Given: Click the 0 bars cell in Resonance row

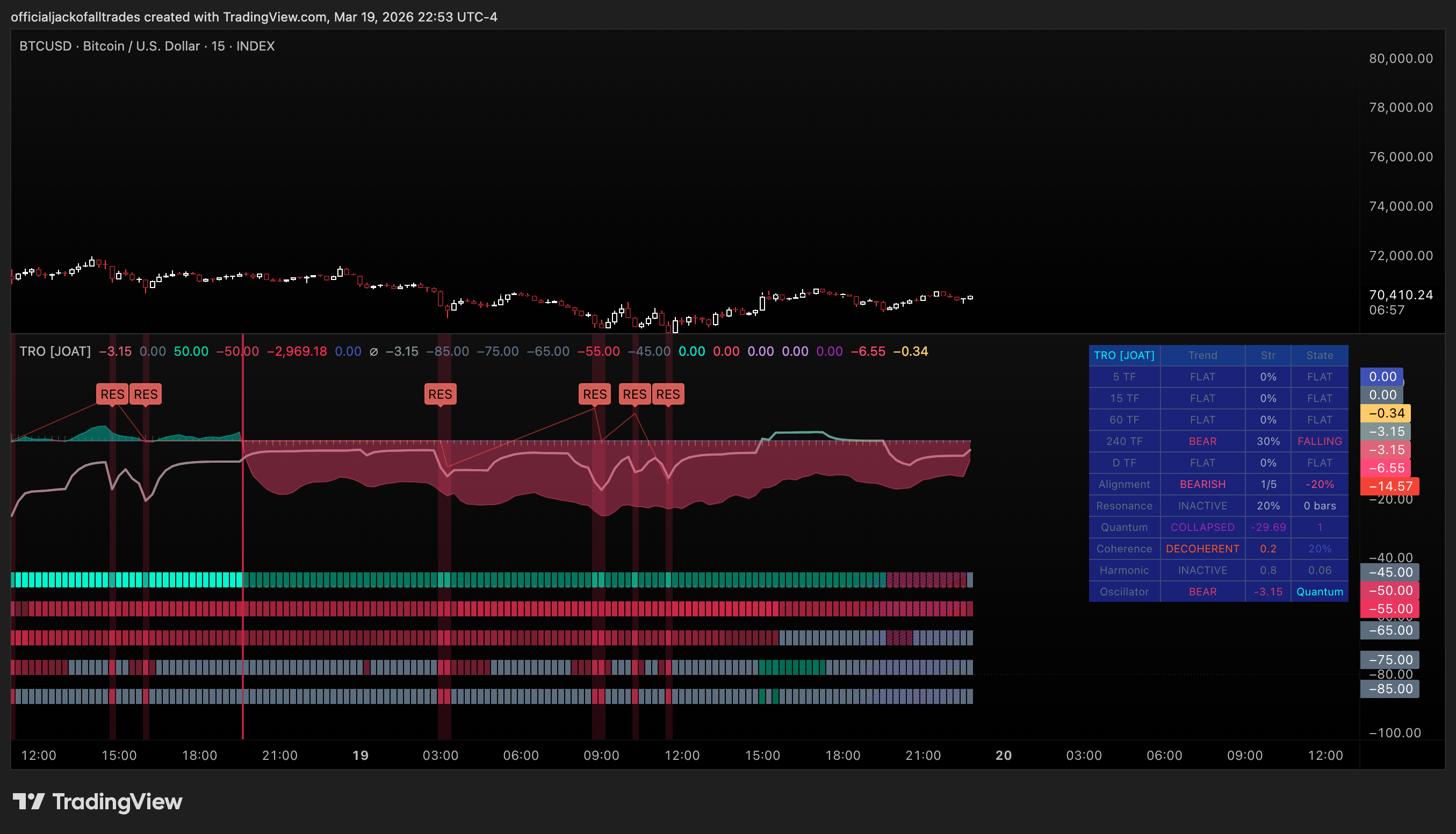Looking at the screenshot, I should [1319, 506].
